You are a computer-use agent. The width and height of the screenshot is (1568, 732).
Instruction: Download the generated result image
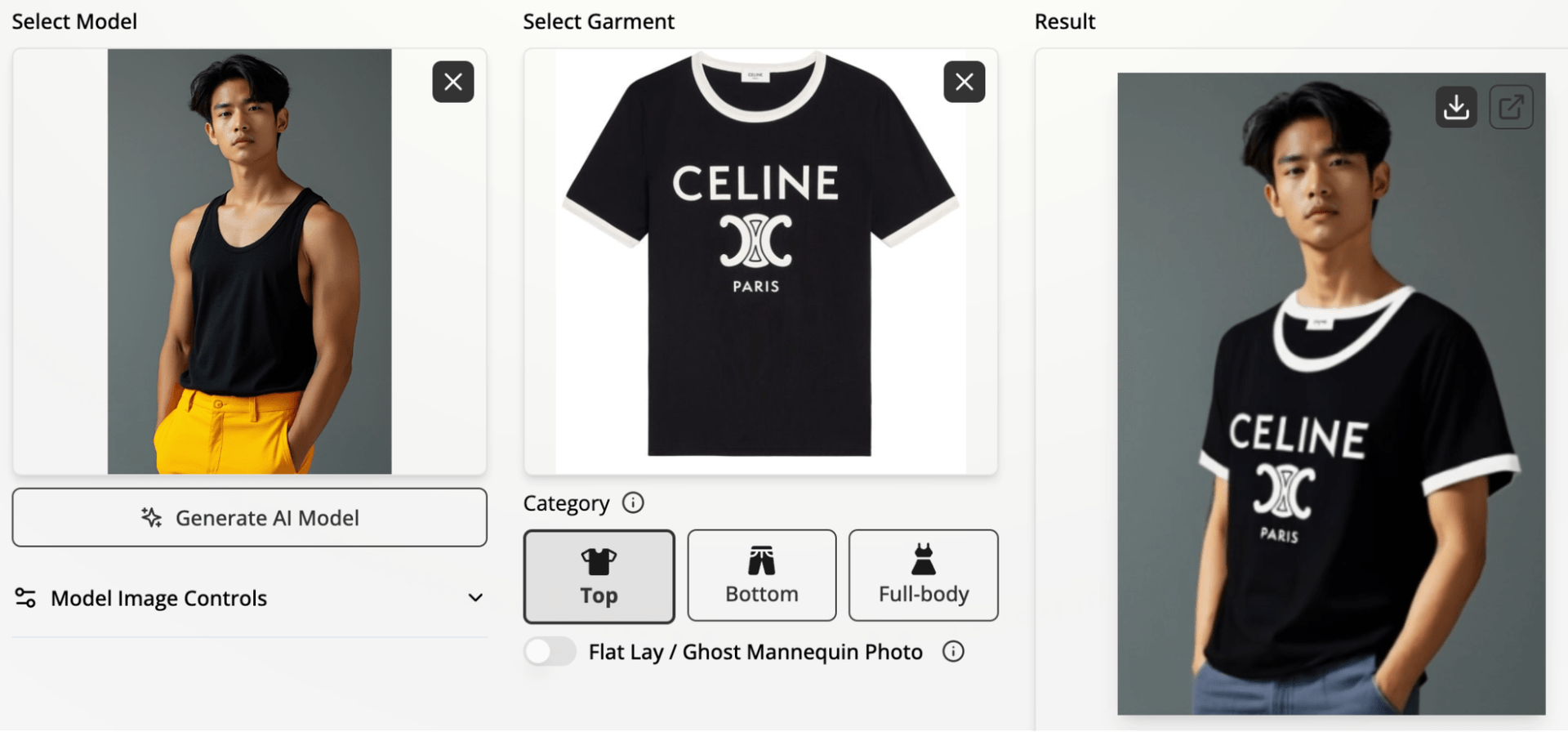point(1456,107)
